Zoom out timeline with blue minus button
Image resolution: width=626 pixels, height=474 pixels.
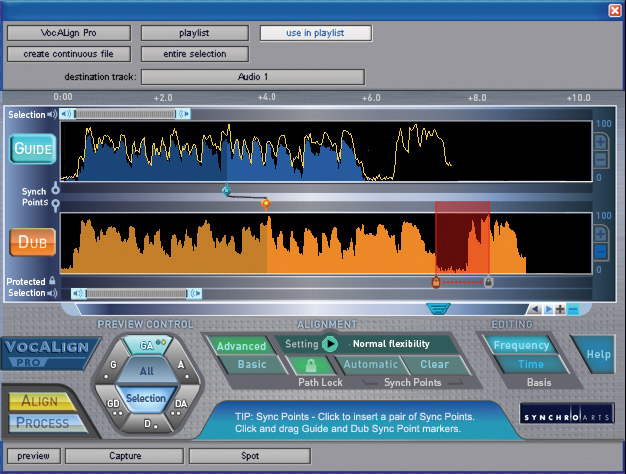pos(573,309)
